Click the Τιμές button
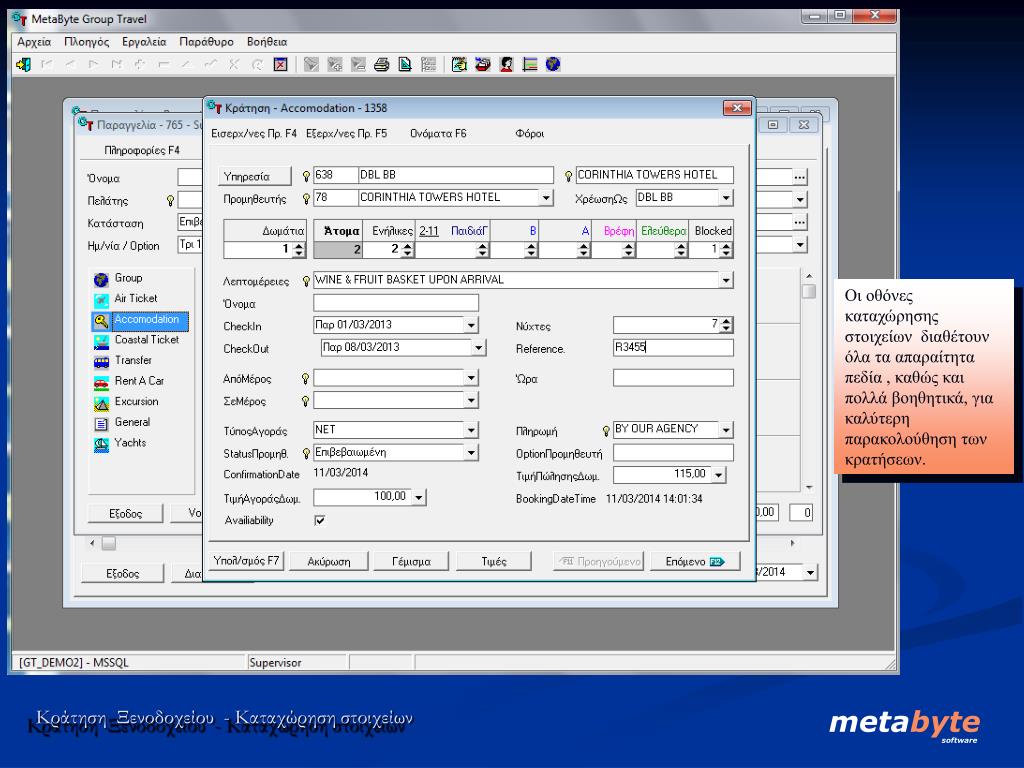 point(494,562)
